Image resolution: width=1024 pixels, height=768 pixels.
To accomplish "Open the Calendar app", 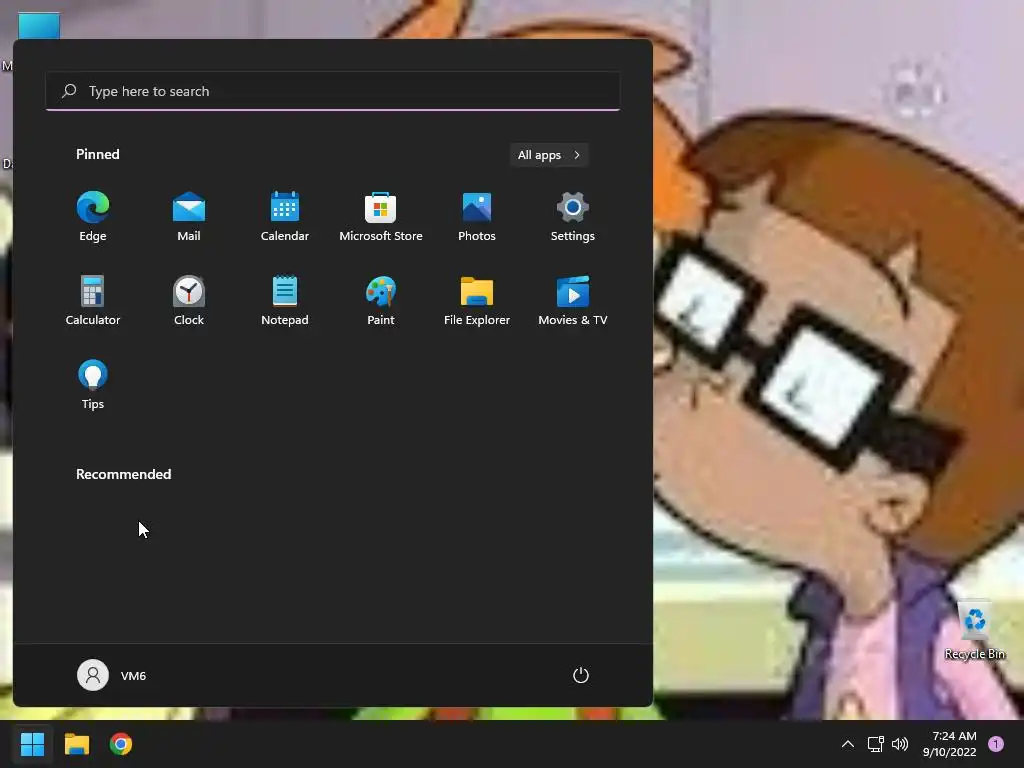I will click(285, 217).
